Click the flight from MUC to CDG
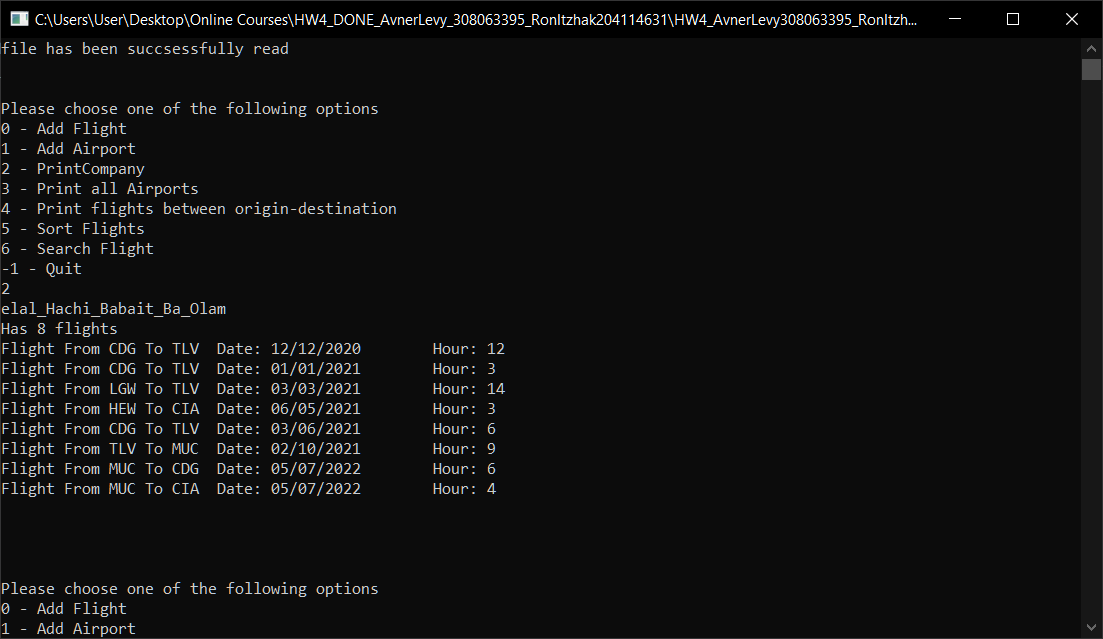Image resolution: width=1103 pixels, height=639 pixels. click(x=249, y=469)
